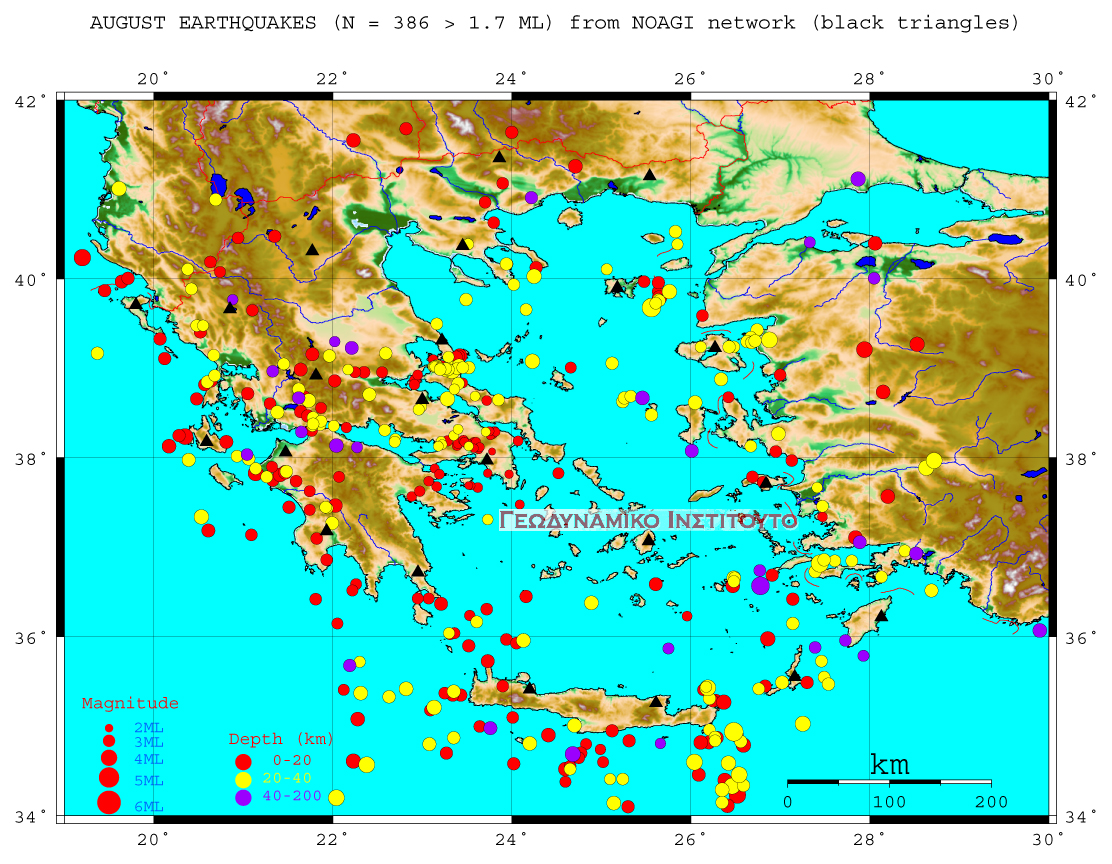
Task: Click the '6ML' legend label
Action: [x=149, y=807]
